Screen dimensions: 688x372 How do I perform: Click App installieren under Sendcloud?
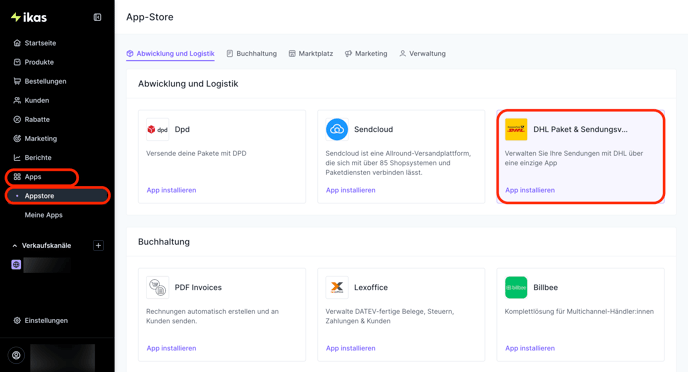[351, 190]
